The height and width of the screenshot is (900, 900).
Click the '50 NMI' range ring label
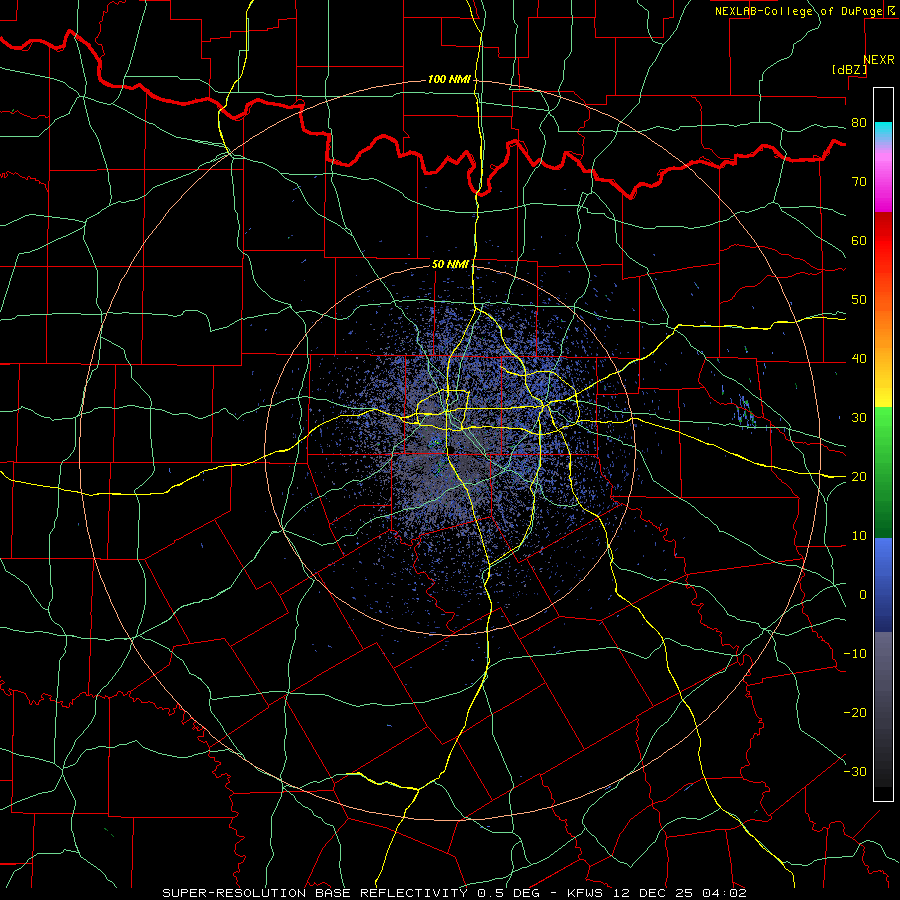451,264
